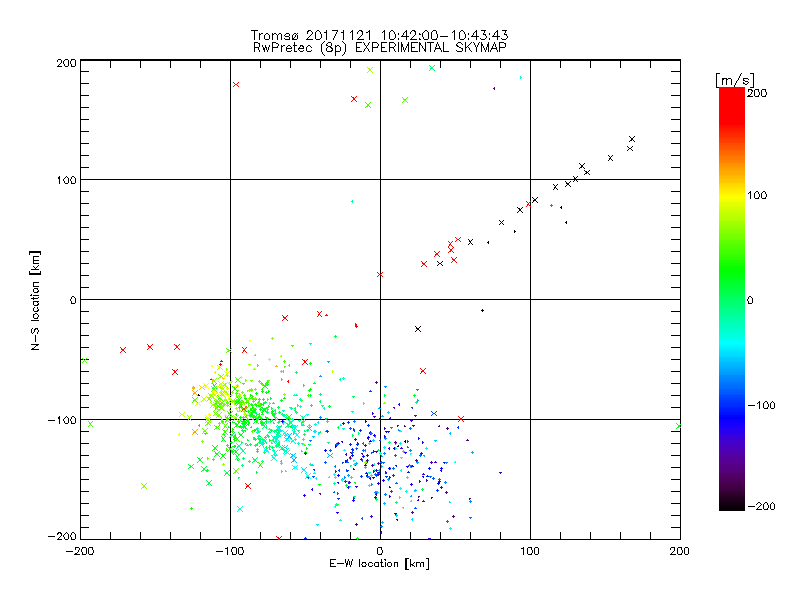The image size is (800, 600).
Task: Click the "E-W location [km]" axis label
Action: pyautogui.click(x=379, y=563)
